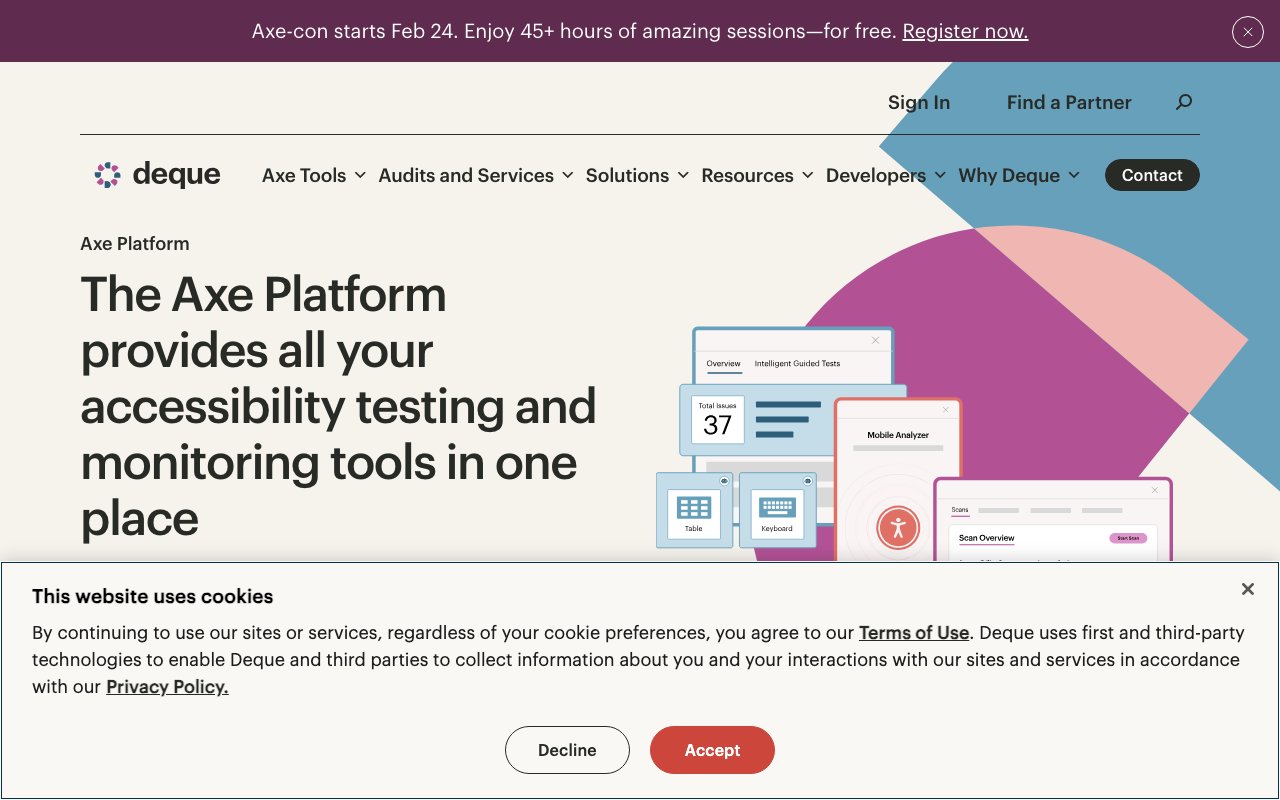Screen dimensions: 1280x800
Task: Accept the cookie policy
Action: coord(712,750)
